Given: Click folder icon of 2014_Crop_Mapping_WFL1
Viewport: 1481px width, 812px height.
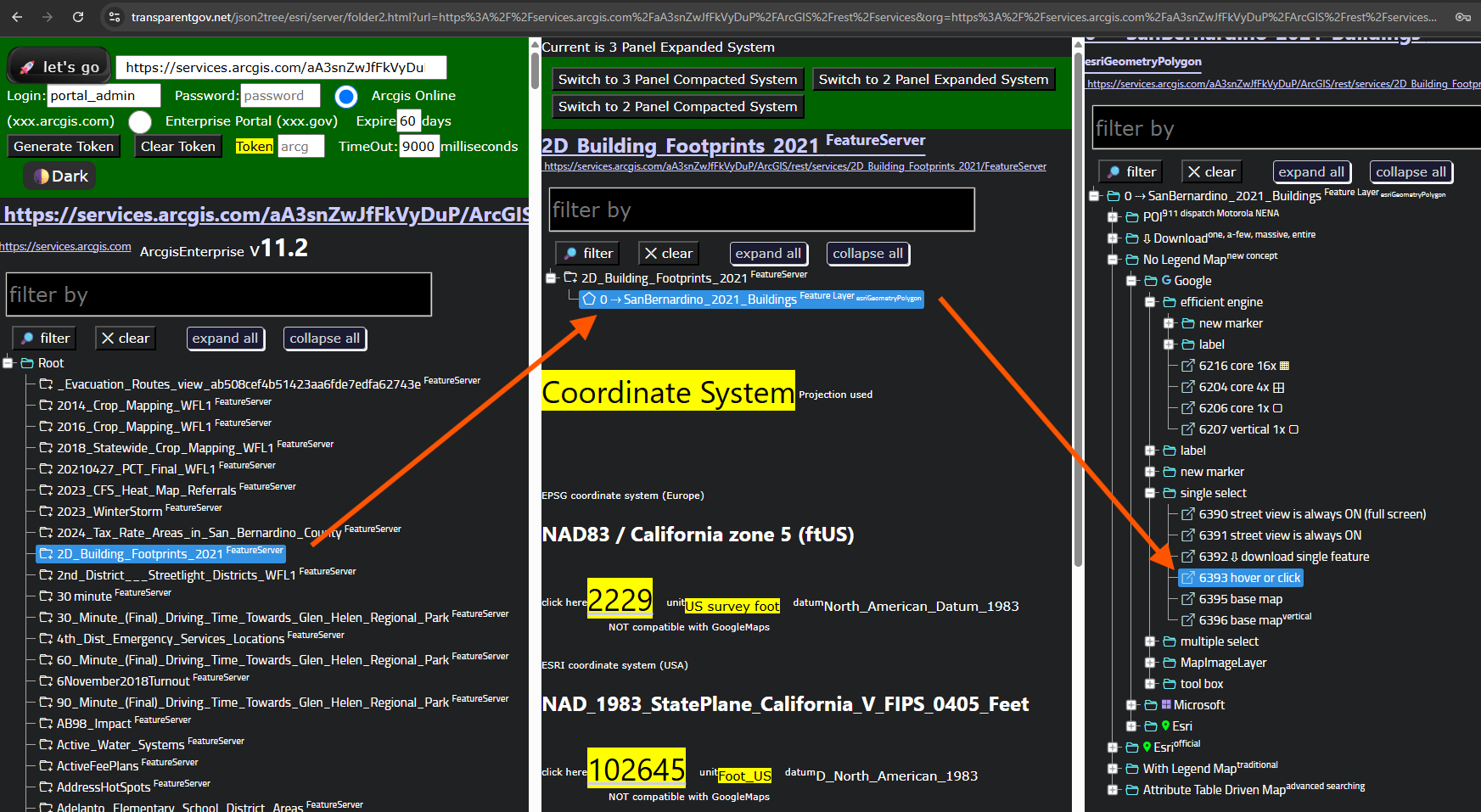Looking at the screenshot, I should click(x=46, y=406).
